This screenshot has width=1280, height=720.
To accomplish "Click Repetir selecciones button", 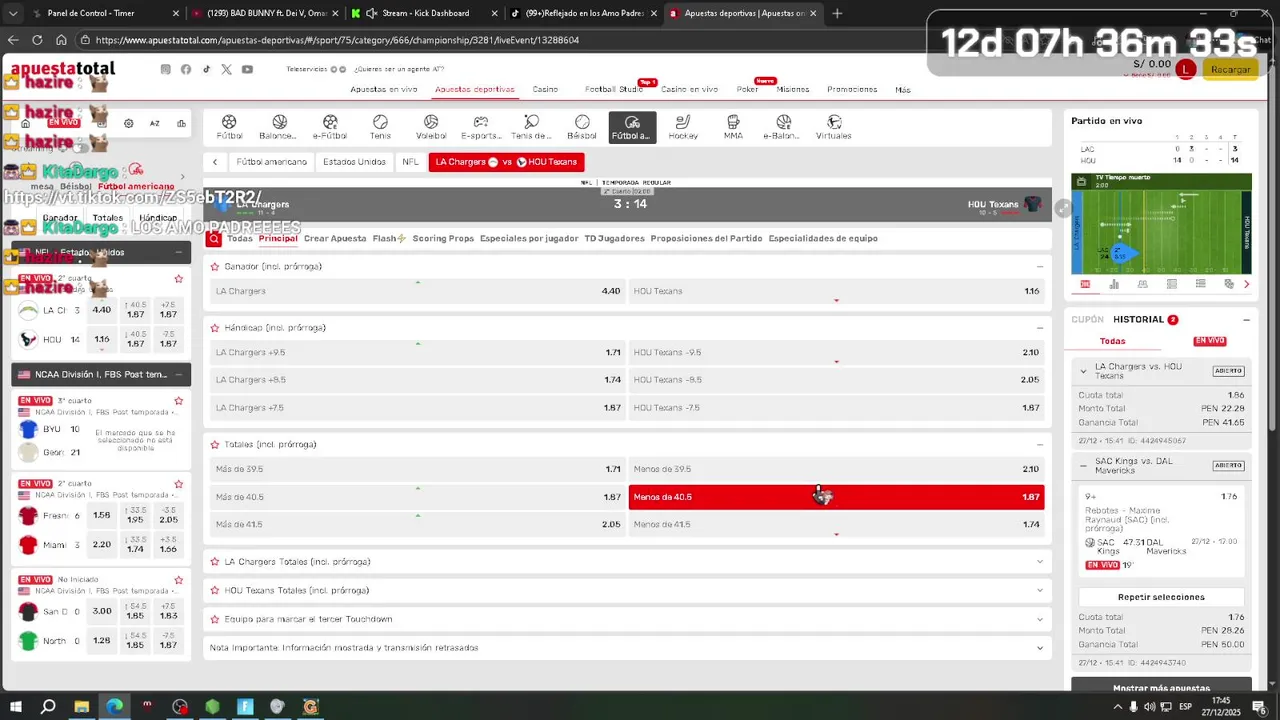I will coord(1161,597).
